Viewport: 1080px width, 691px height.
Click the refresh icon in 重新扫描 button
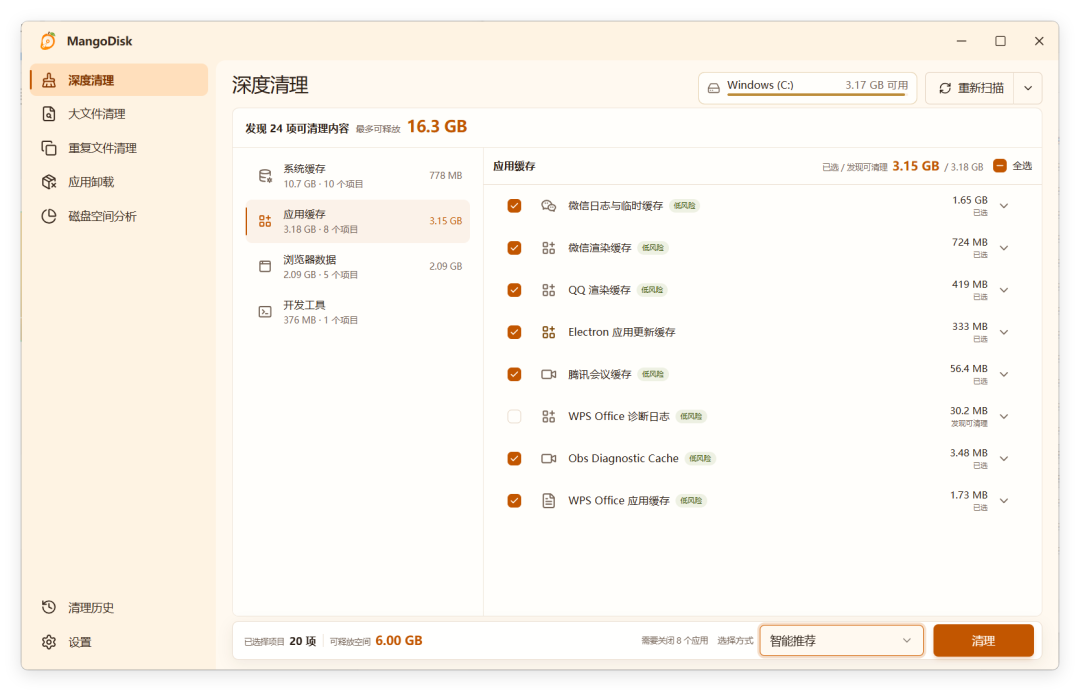945,88
